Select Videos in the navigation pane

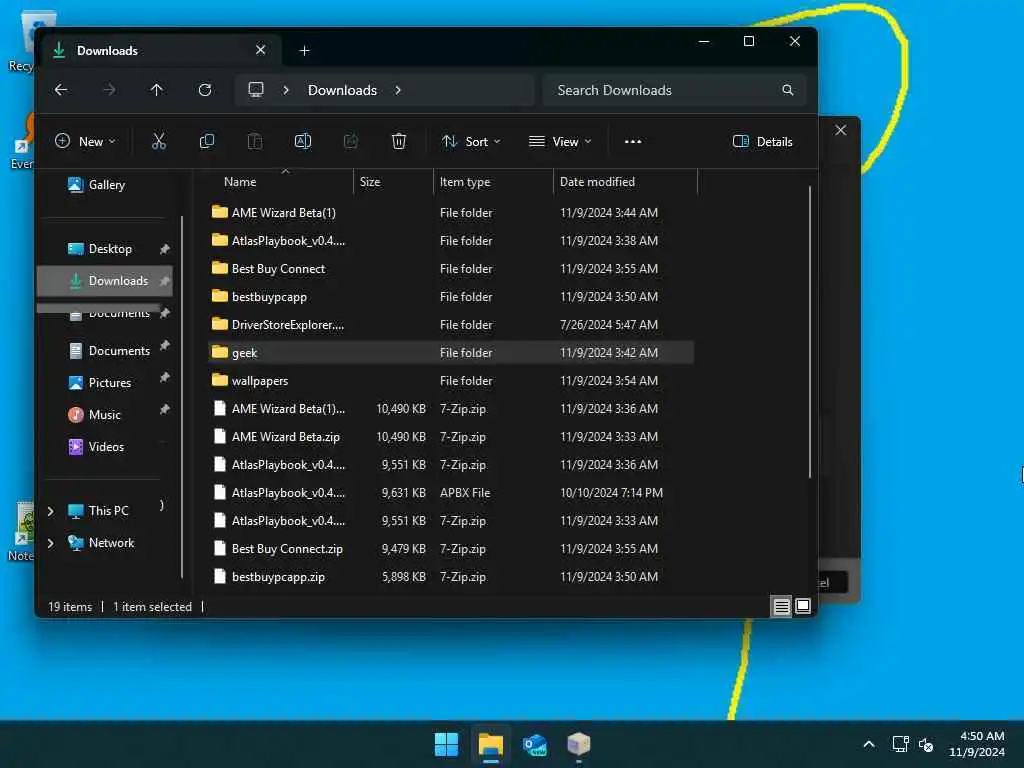click(x=106, y=447)
